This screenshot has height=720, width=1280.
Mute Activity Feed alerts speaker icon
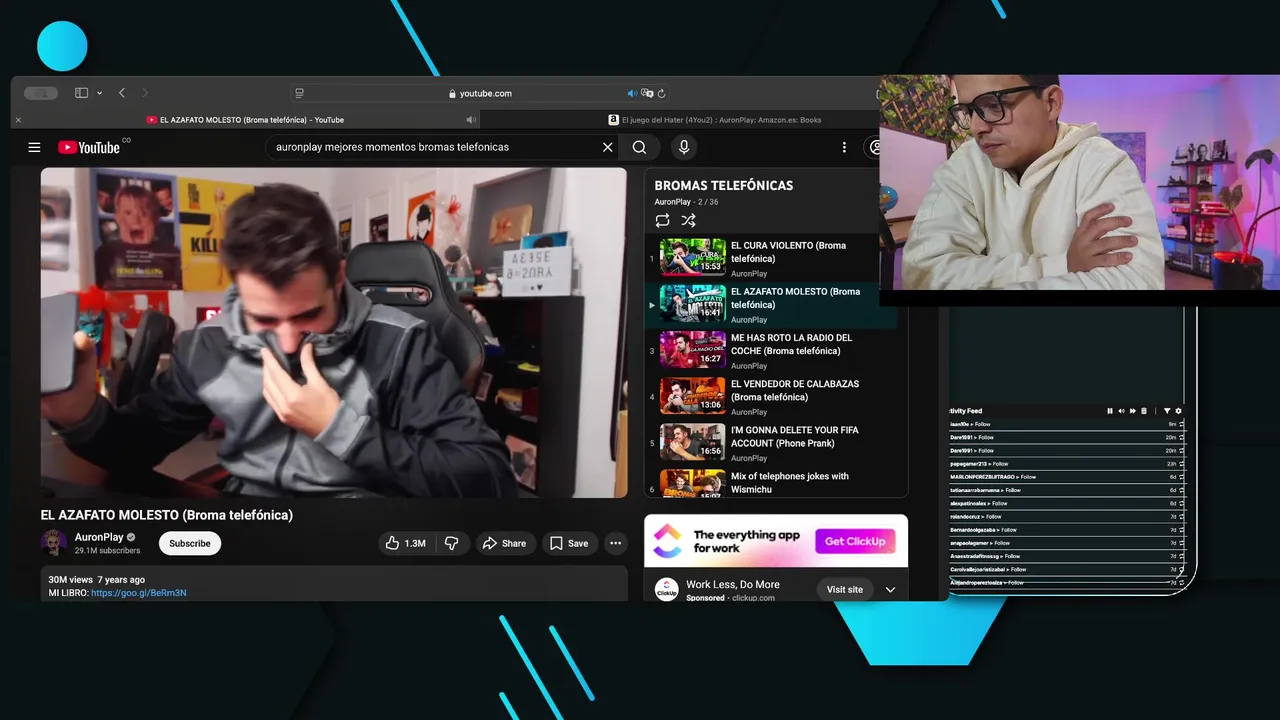pyautogui.click(x=1121, y=411)
